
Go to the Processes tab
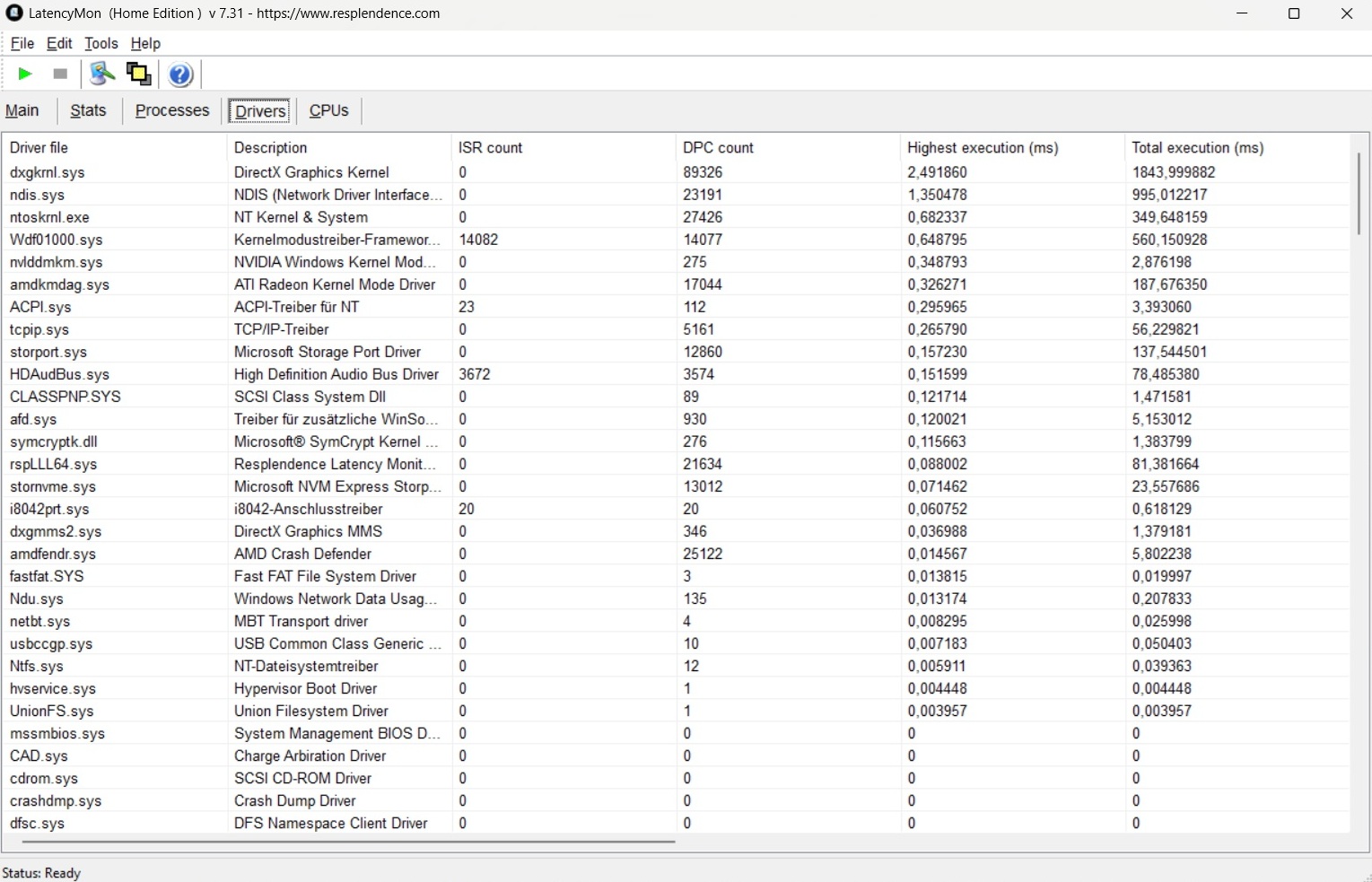171,110
